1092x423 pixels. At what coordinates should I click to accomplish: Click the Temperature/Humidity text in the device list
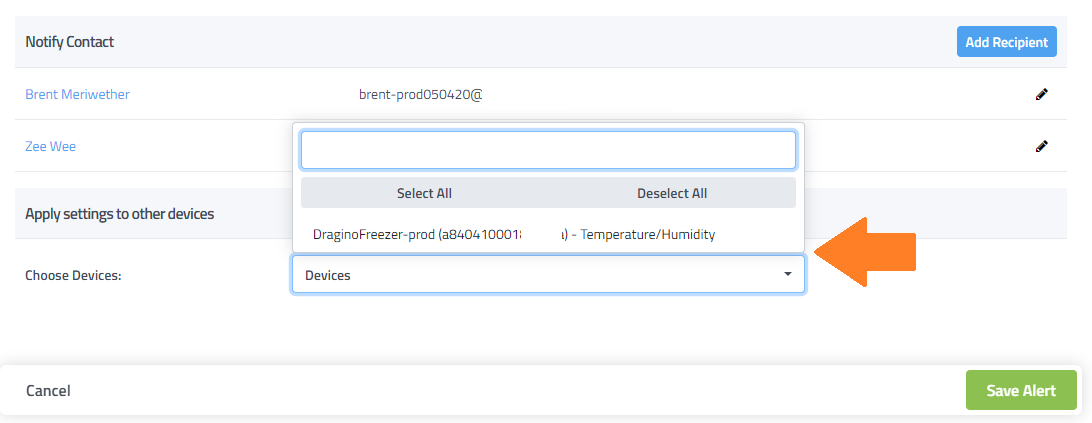click(648, 234)
